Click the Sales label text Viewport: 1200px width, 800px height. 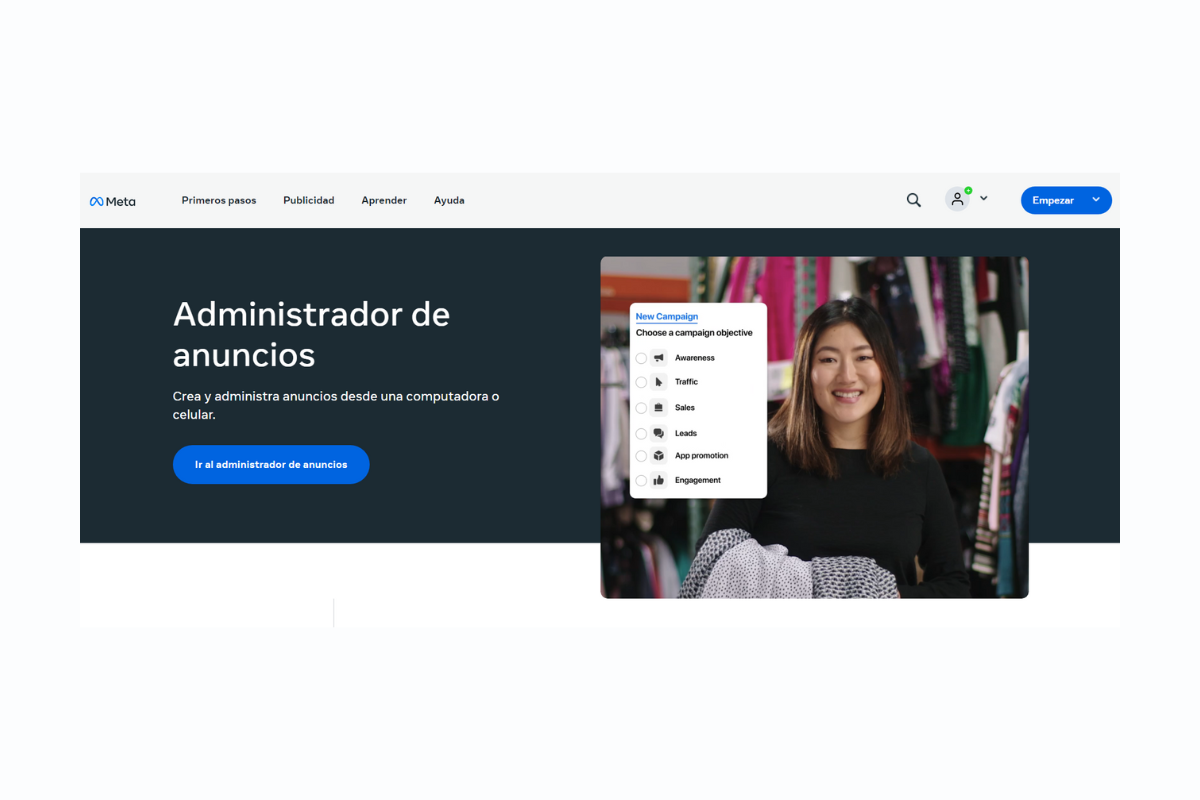tap(685, 408)
